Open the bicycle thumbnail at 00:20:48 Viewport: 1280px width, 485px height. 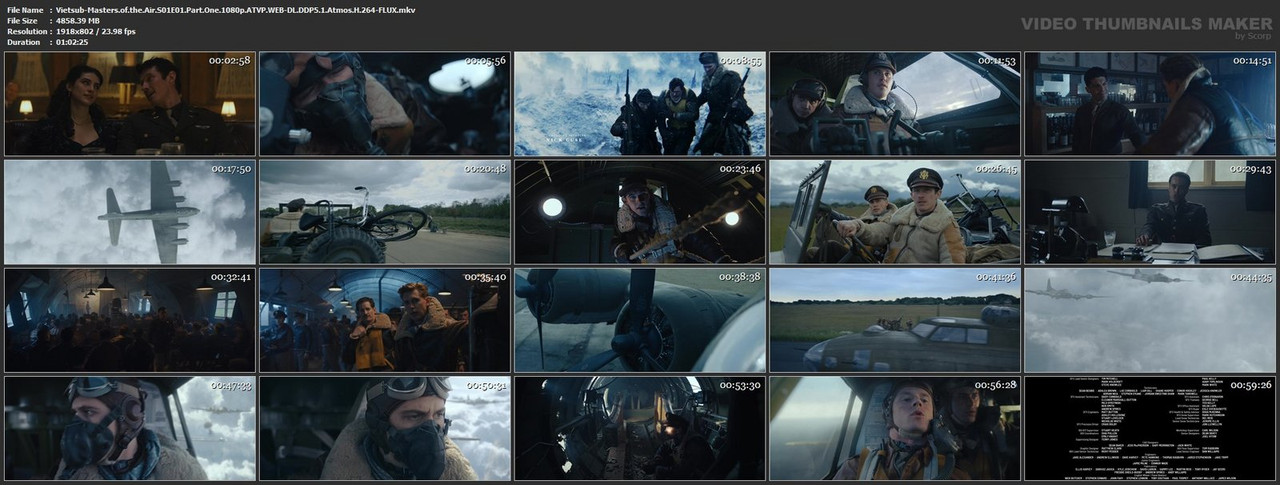click(x=385, y=212)
